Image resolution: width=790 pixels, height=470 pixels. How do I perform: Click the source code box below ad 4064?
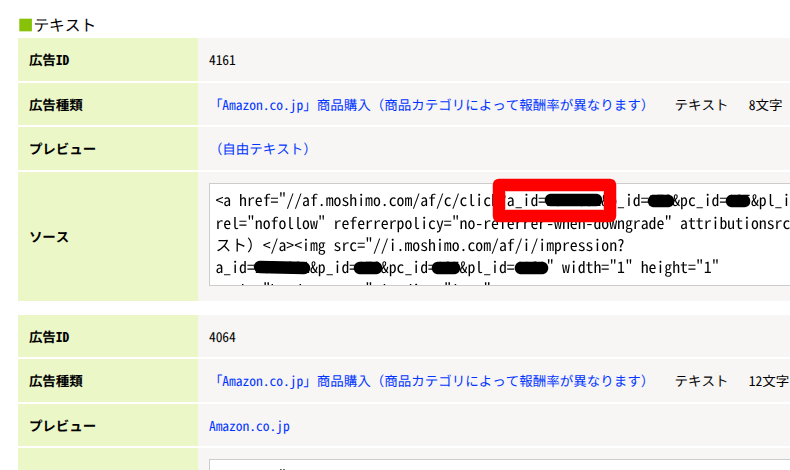click(x=499, y=464)
